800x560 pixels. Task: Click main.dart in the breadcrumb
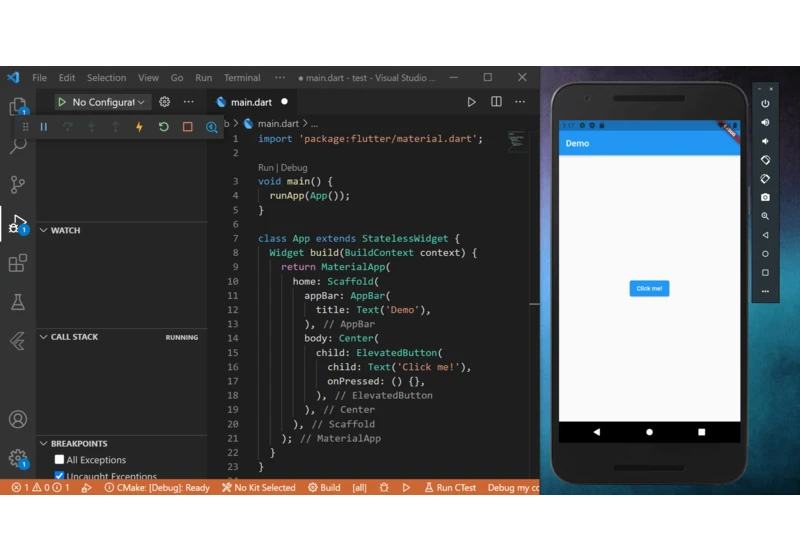pyautogui.click(x=278, y=123)
